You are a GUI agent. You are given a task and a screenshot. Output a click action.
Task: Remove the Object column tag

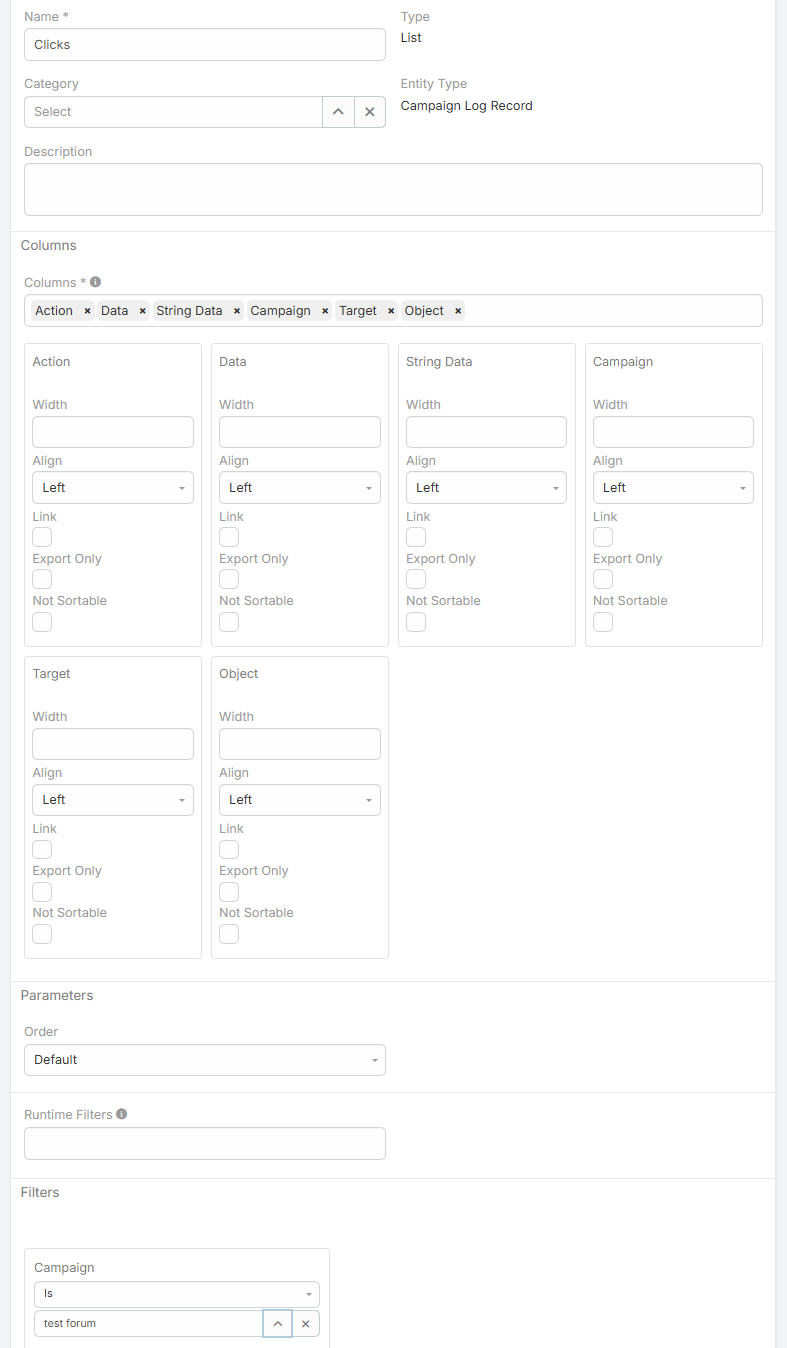point(458,311)
